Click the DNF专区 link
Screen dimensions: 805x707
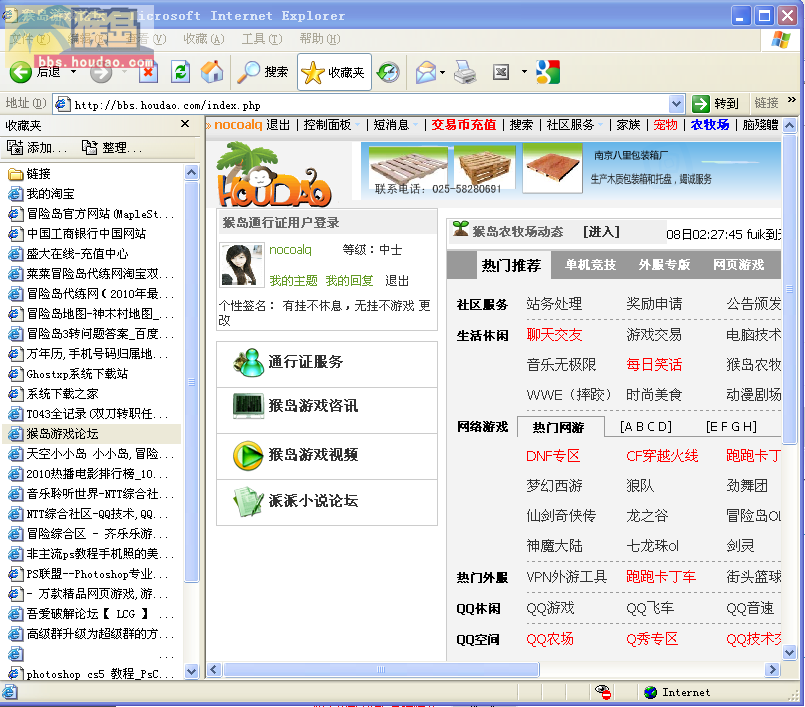pos(553,456)
